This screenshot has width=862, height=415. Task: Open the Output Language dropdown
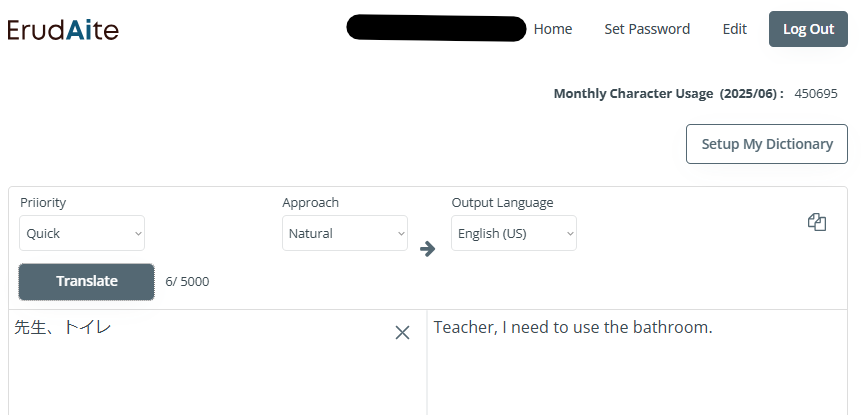click(x=514, y=233)
